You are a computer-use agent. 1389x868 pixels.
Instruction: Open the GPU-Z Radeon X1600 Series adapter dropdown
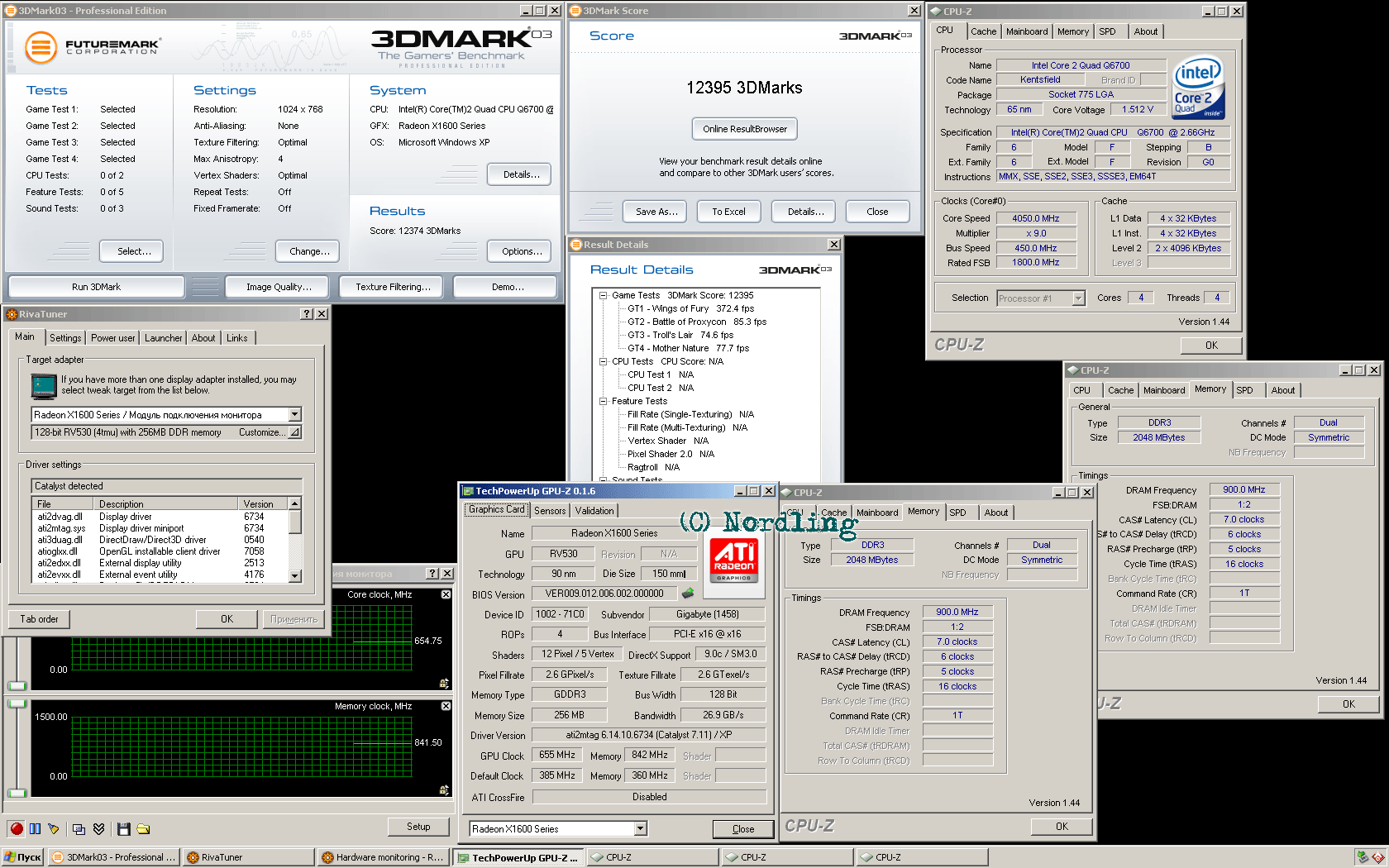coord(641,828)
